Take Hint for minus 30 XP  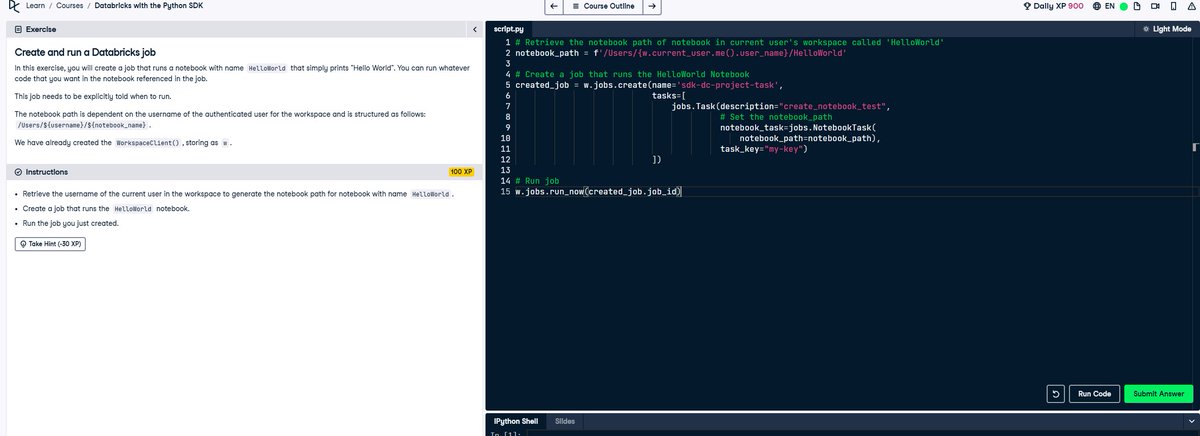pyautogui.click(x=49, y=243)
